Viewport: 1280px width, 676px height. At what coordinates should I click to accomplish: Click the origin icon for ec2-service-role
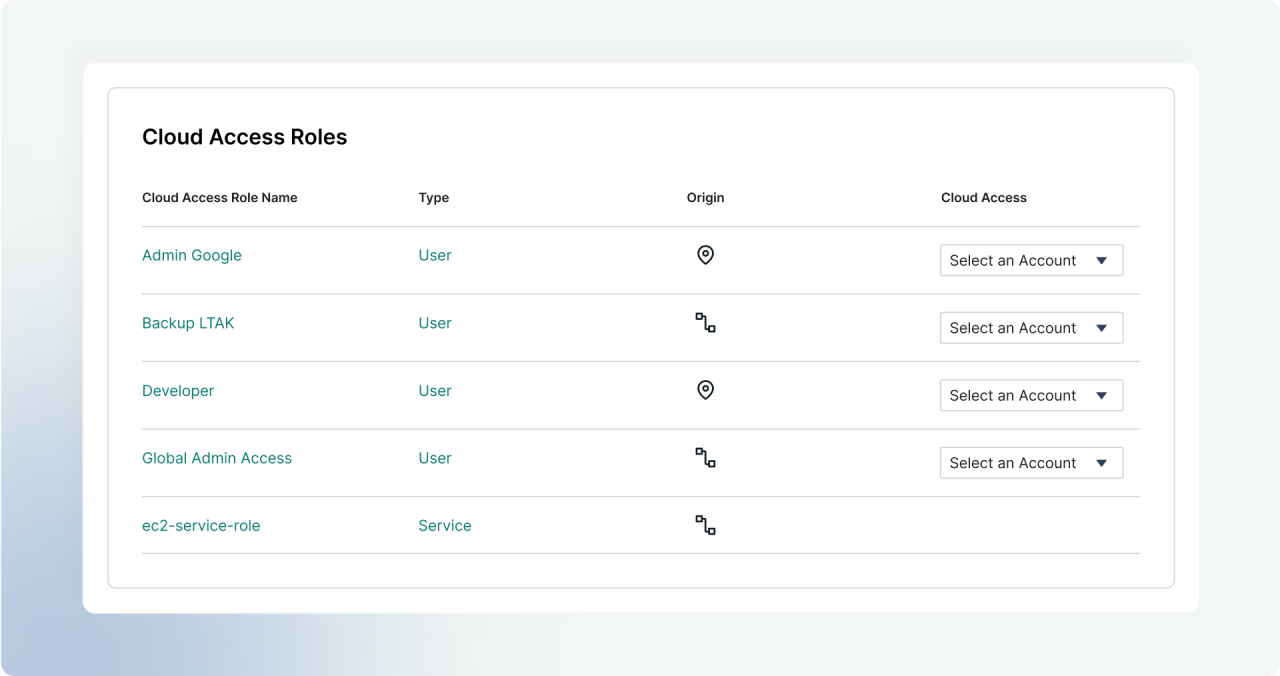[705, 525]
